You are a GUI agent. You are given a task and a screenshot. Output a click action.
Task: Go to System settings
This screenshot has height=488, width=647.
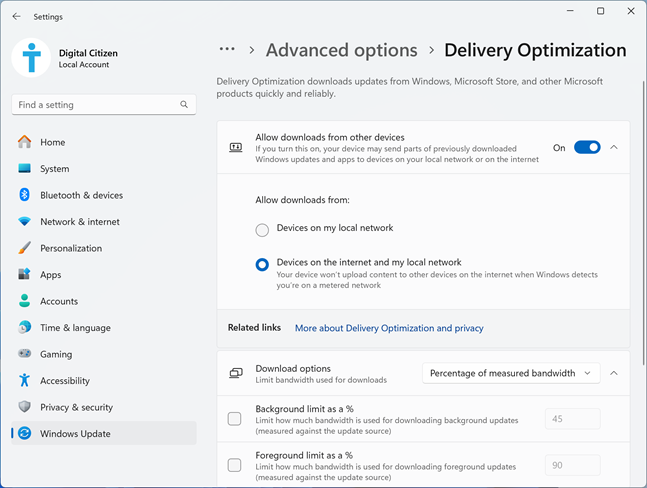tap(104, 168)
